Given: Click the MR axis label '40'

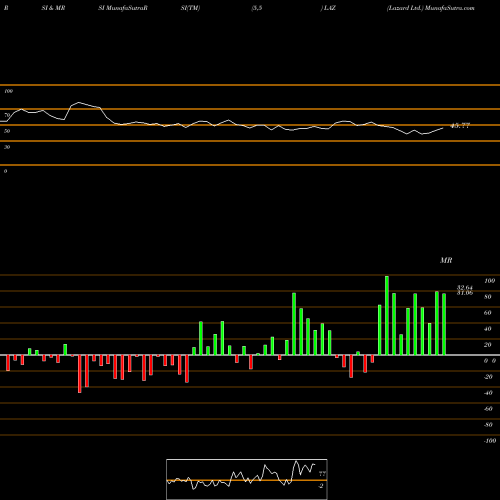Looking at the screenshot, I should coord(488,329).
